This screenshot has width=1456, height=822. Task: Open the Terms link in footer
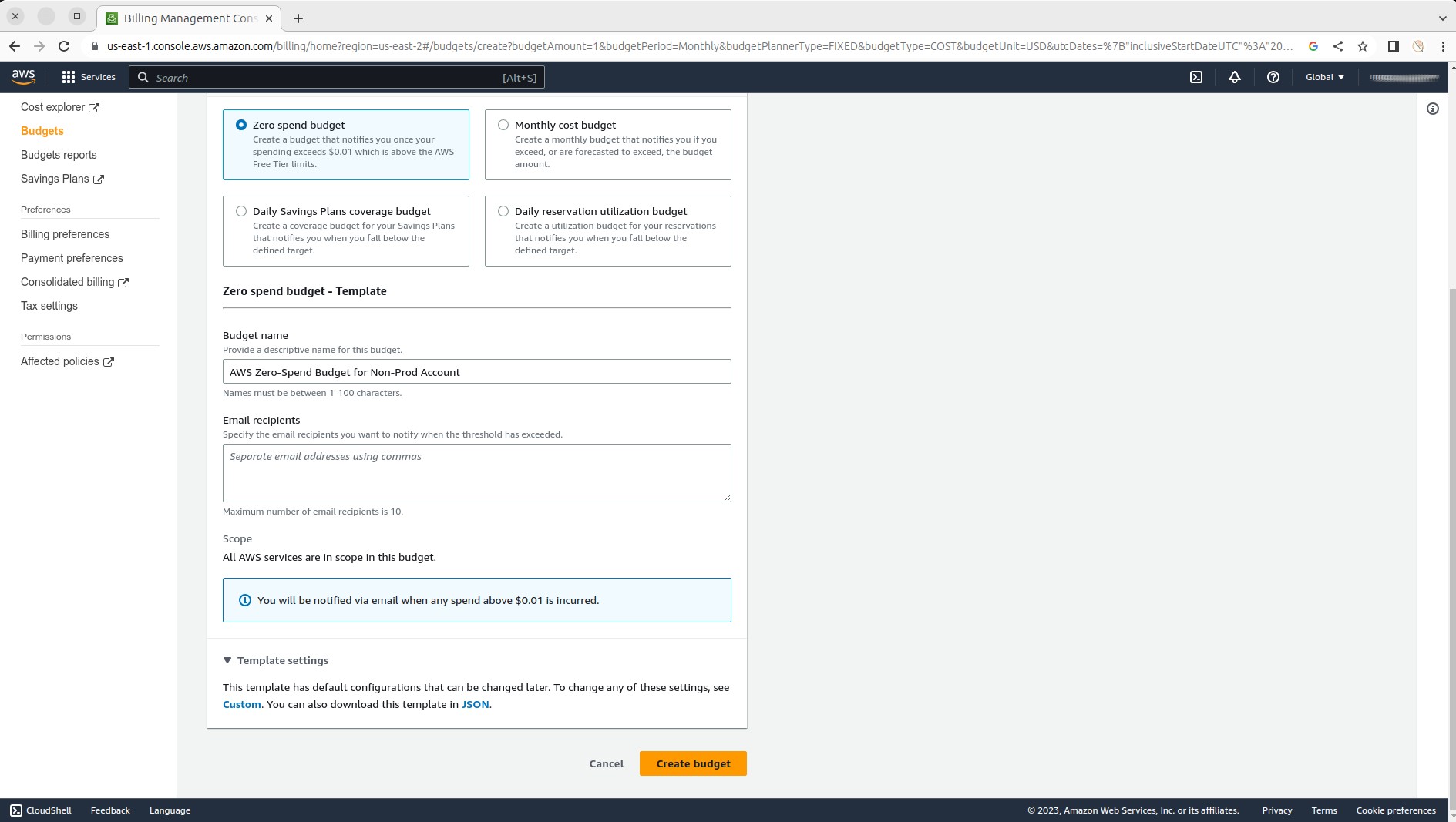[1324, 810]
